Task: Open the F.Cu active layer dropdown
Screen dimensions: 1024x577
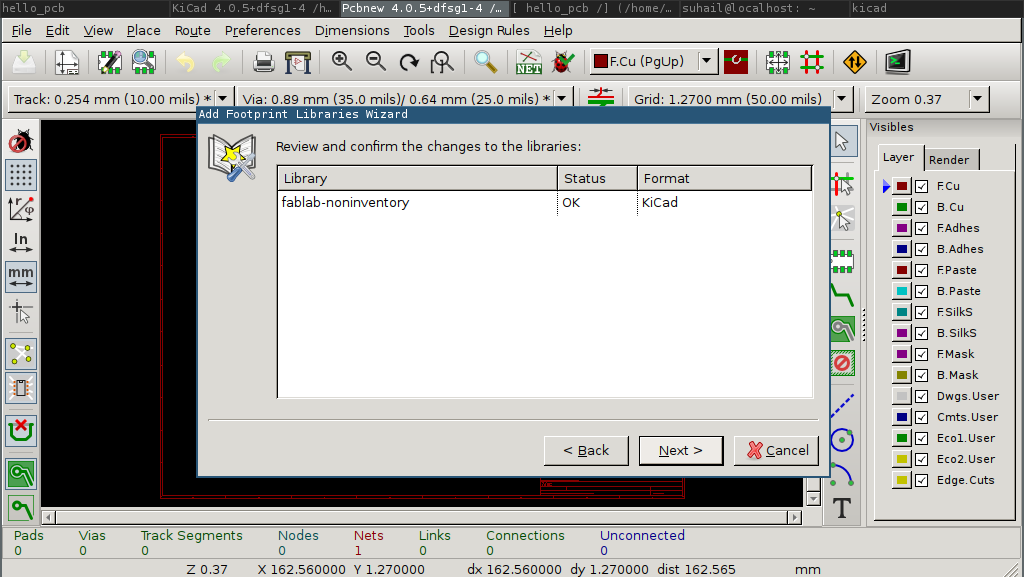Action: (707, 62)
